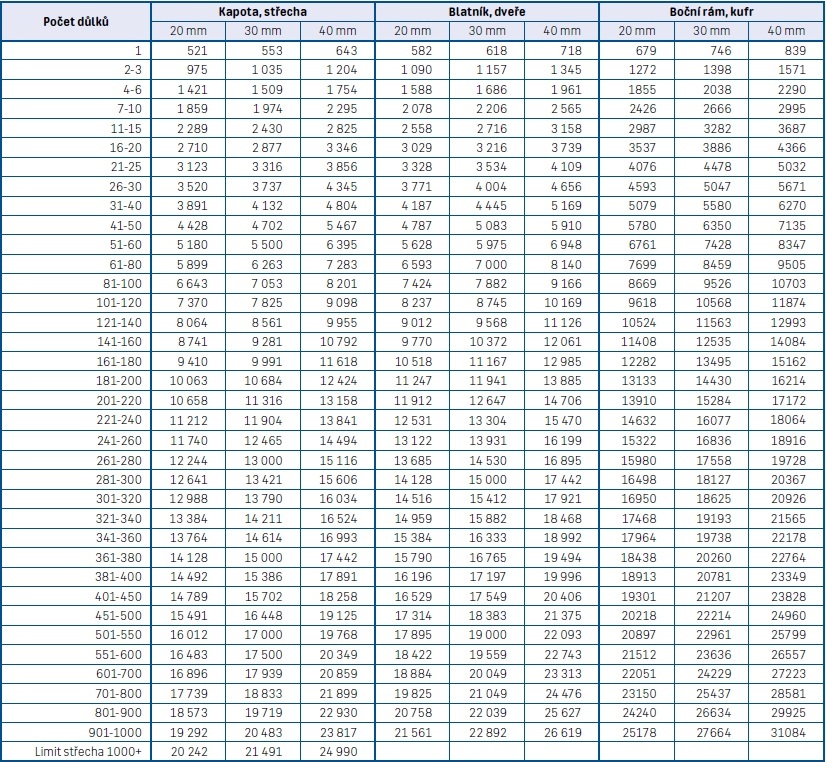
Task: Select the "Blatník, dveře" column group header
Action: (487, 12)
